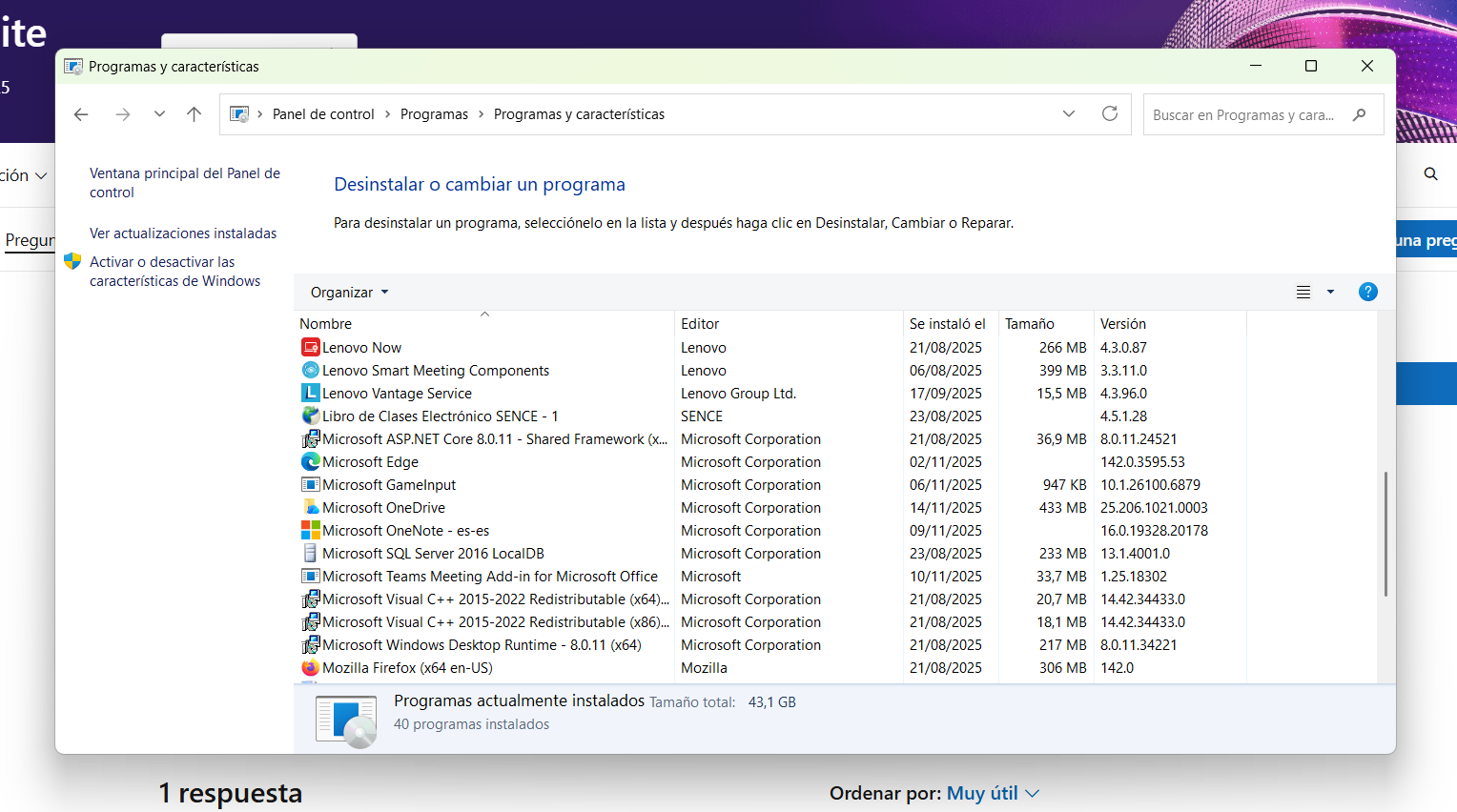Navigate up one level with arrow icon

(x=194, y=113)
